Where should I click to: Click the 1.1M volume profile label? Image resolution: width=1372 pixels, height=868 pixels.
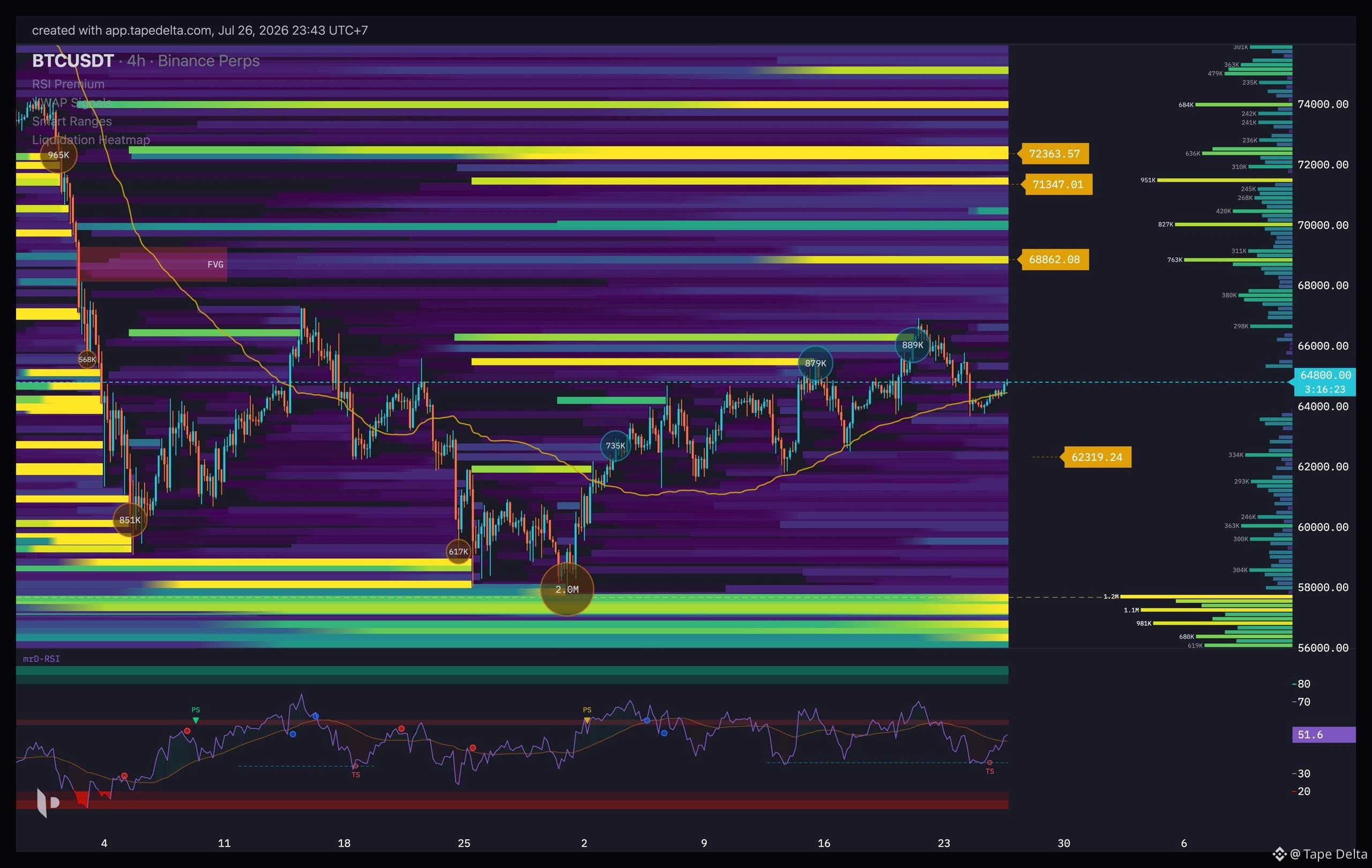[1131, 610]
